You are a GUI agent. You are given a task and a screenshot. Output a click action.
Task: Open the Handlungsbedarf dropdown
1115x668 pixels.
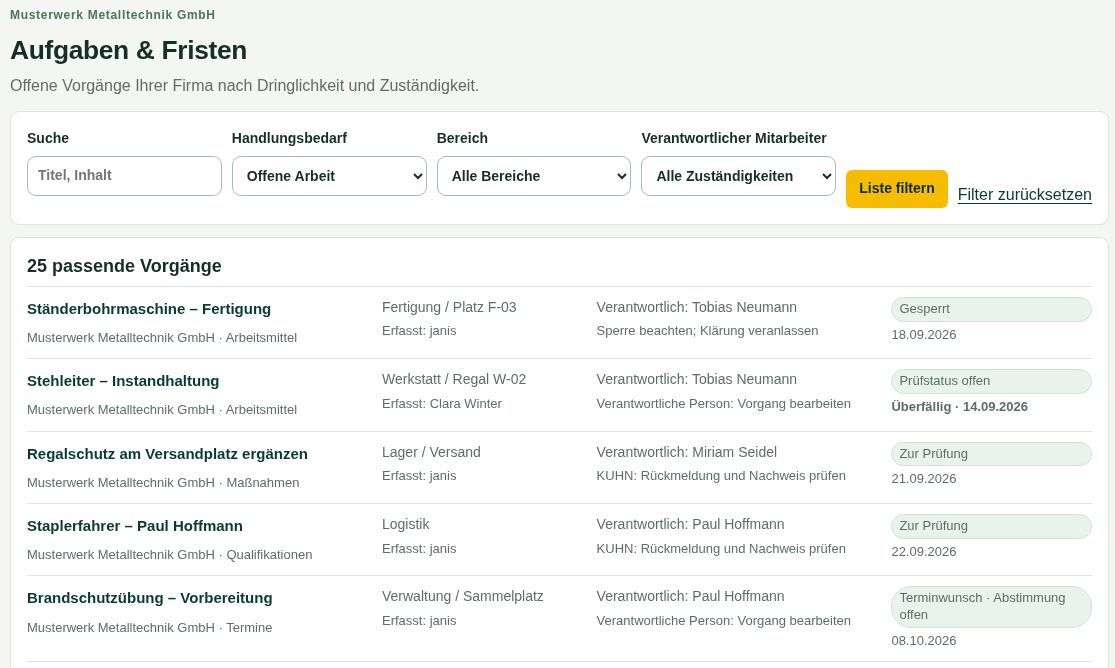329,176
